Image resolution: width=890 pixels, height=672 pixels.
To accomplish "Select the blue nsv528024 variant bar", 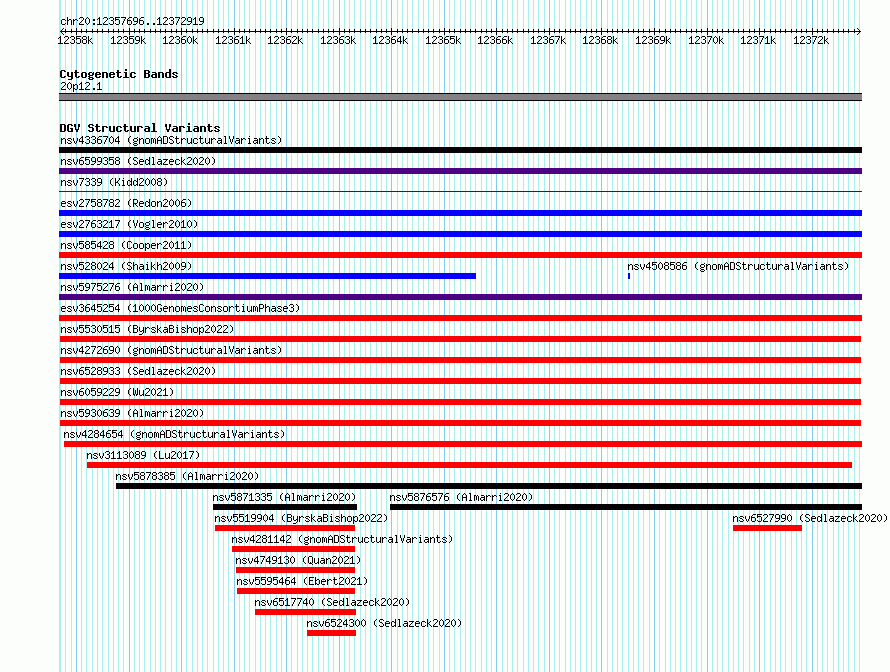I will [267, 276].
